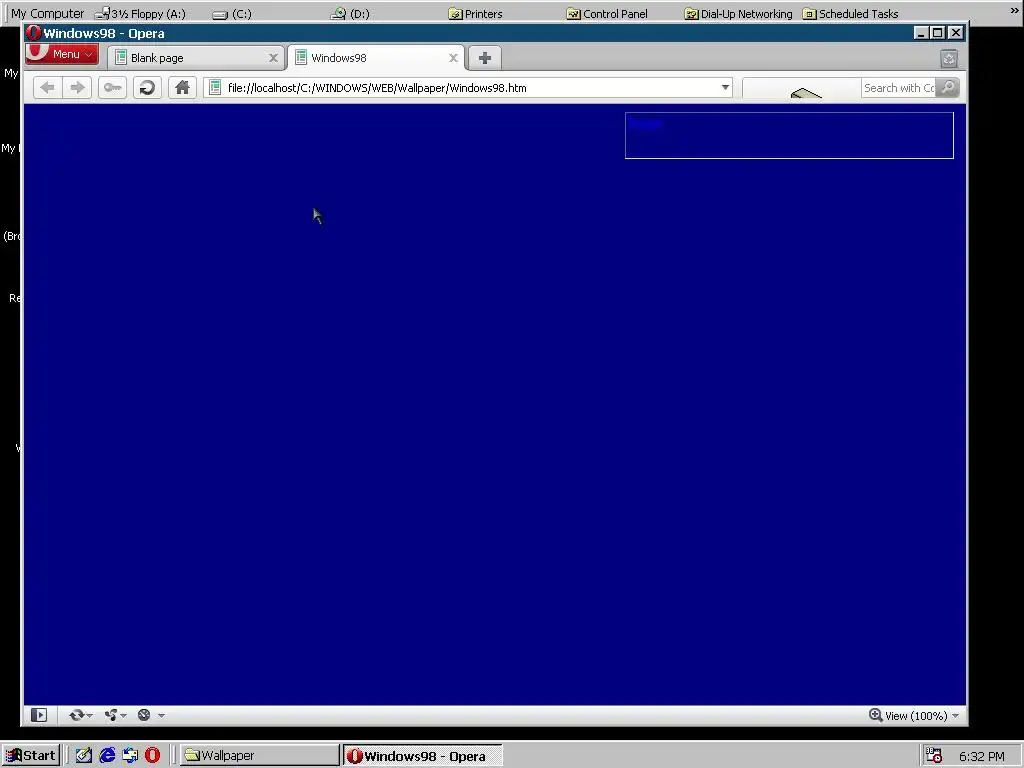
Task: Open Printers folder shortcut
Action: coord(475,14)
